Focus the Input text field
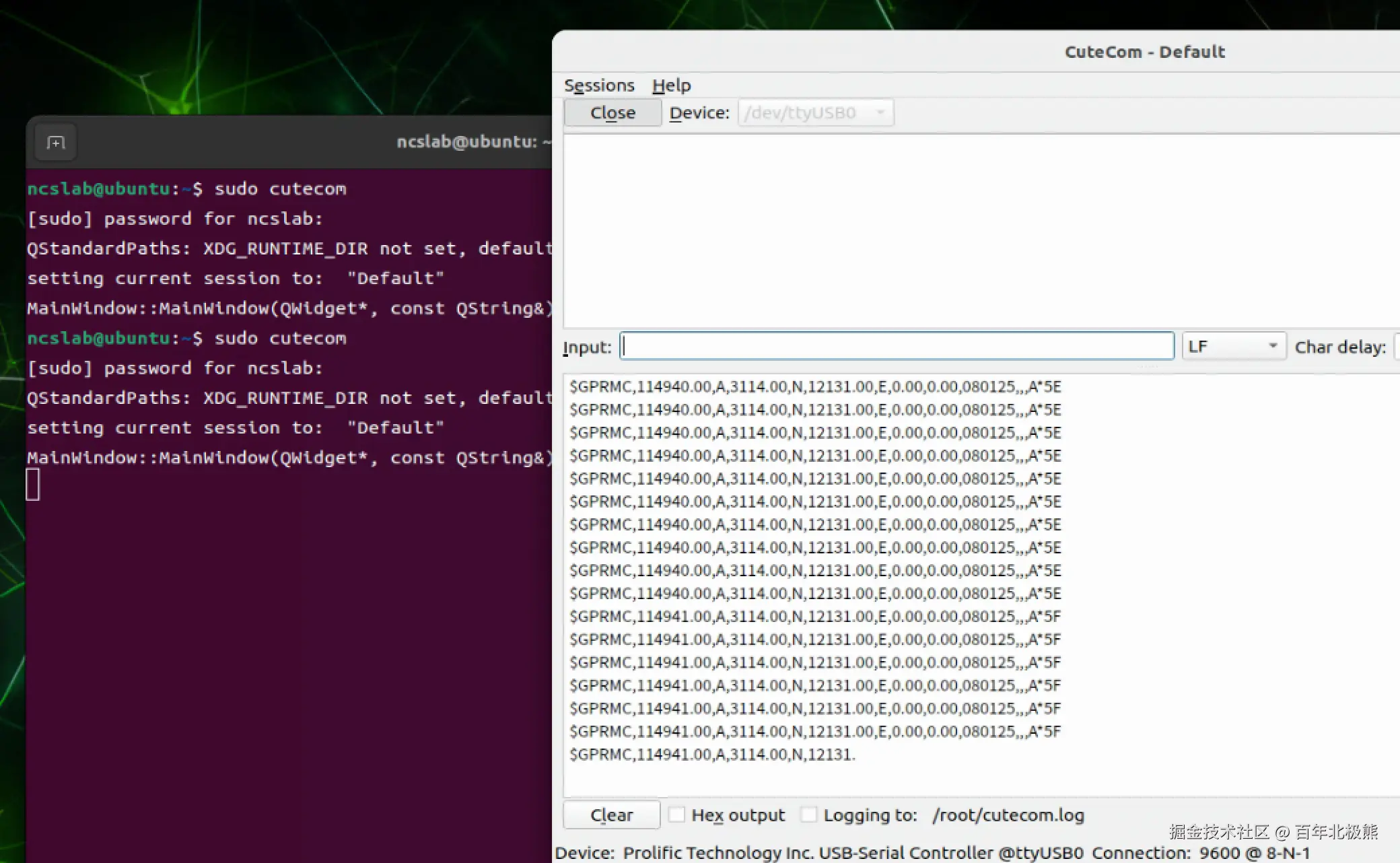 [x=897, y=347]
